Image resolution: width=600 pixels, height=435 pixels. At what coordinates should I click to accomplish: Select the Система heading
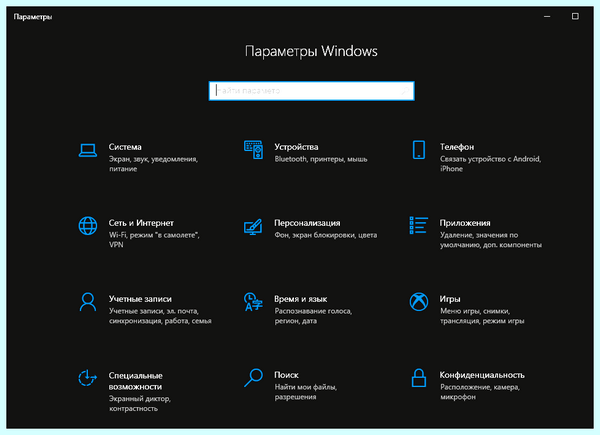click(x=125, y=147)
